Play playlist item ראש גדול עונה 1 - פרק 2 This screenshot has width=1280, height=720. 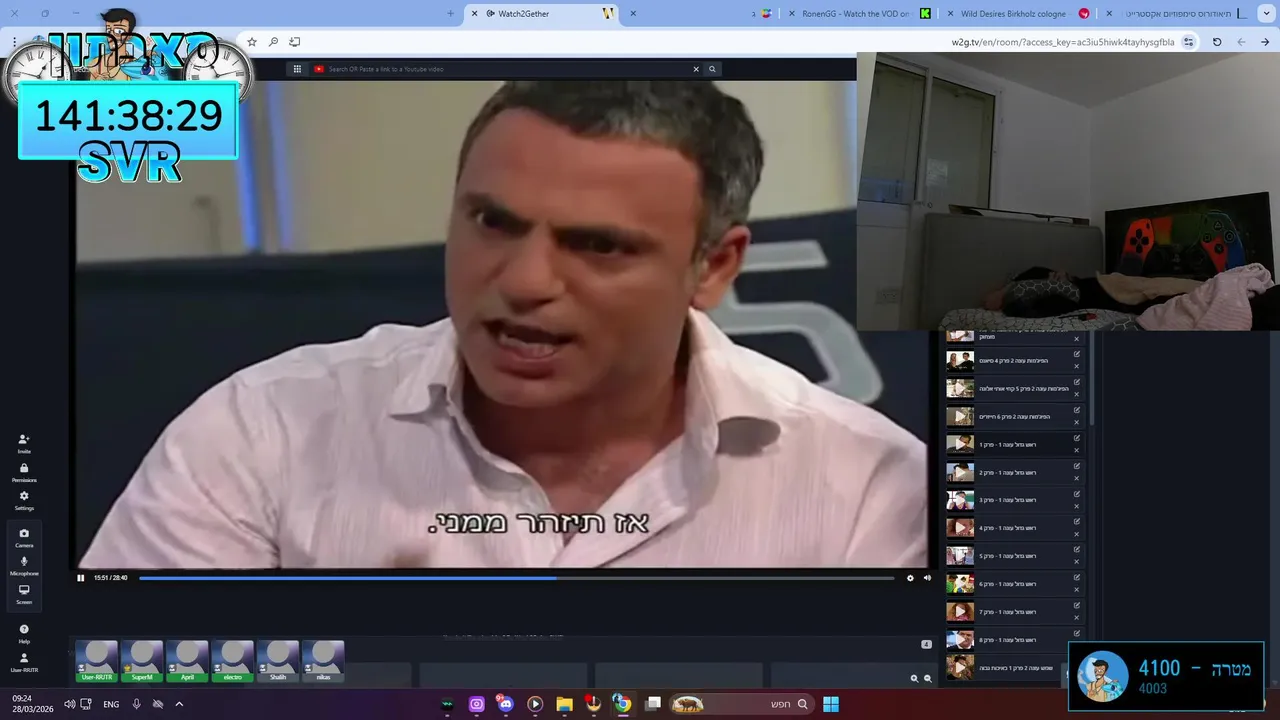tap(960, 472)
